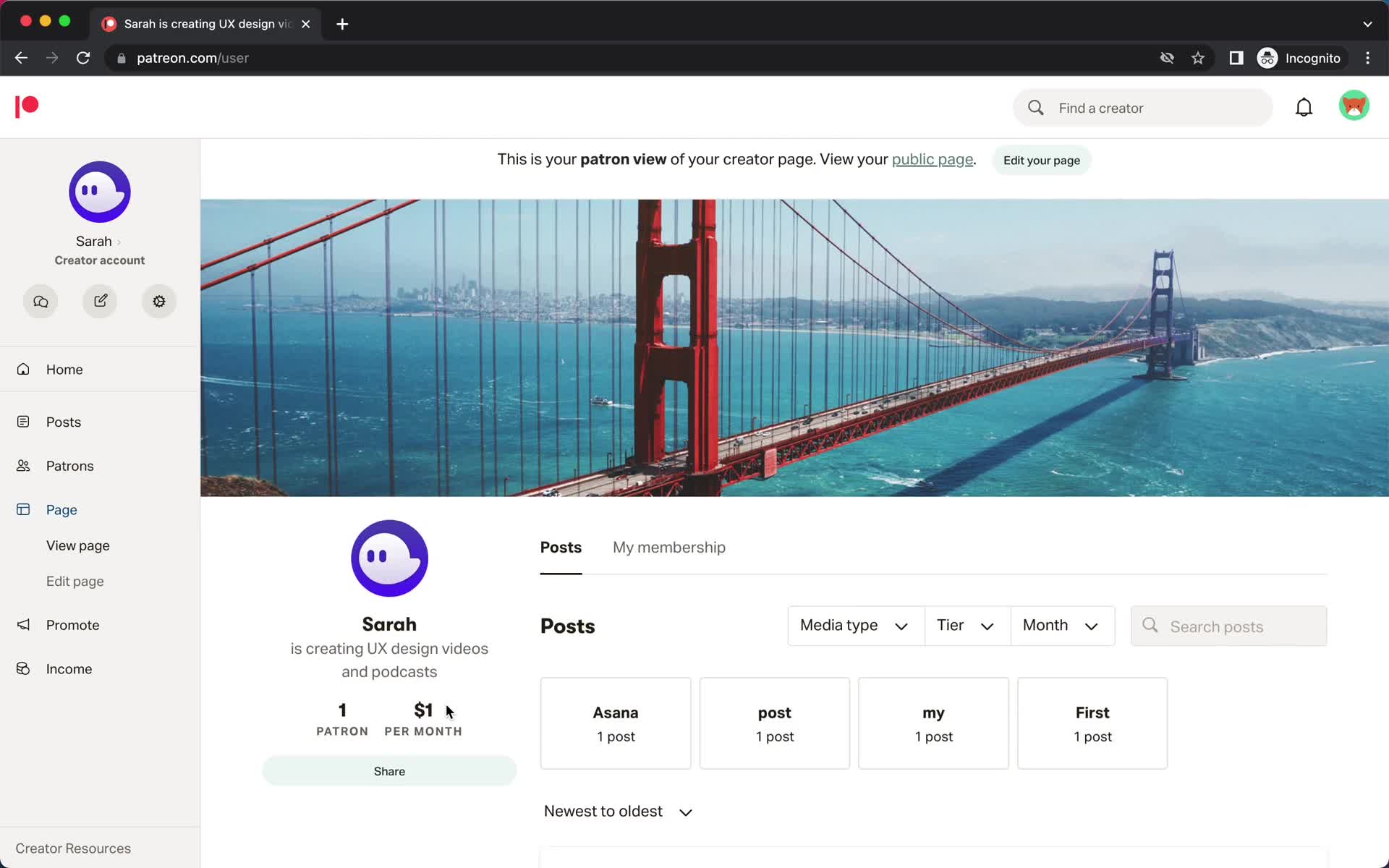Open Creator Resources link
This screenshot has height=868, width=1389.
pos(73,848)
